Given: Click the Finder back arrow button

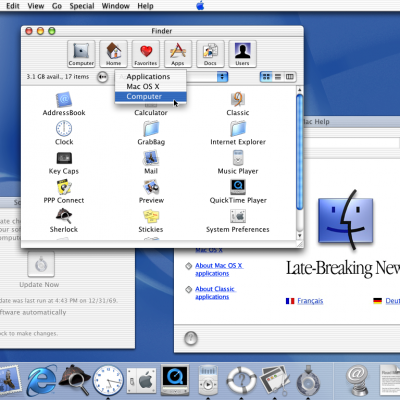Looking at the screenshot, I should pyautogui.click(x=103, y=77).
